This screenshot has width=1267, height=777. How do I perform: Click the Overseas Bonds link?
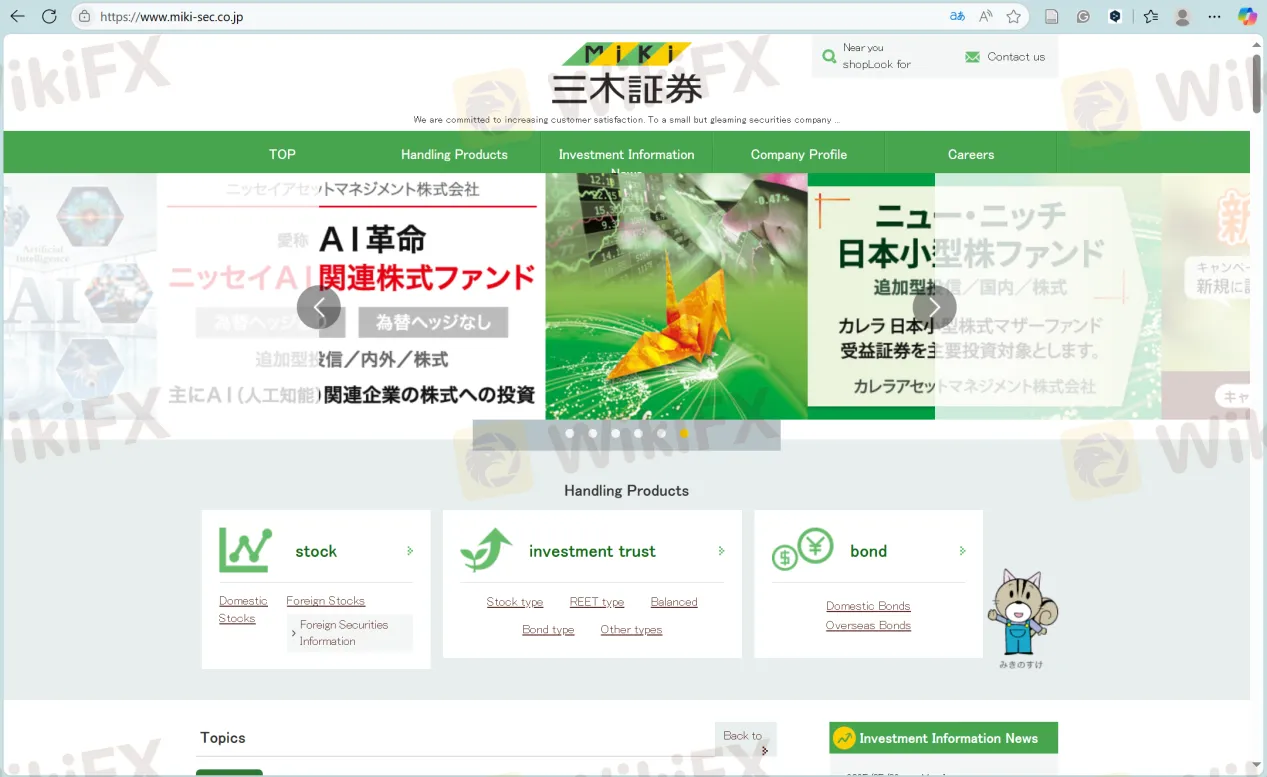point(868,626)
